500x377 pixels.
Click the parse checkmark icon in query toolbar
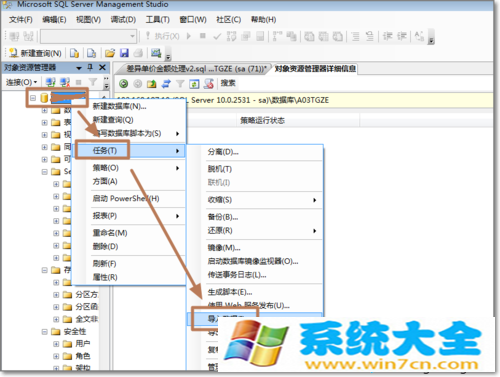tap(217, 36)
